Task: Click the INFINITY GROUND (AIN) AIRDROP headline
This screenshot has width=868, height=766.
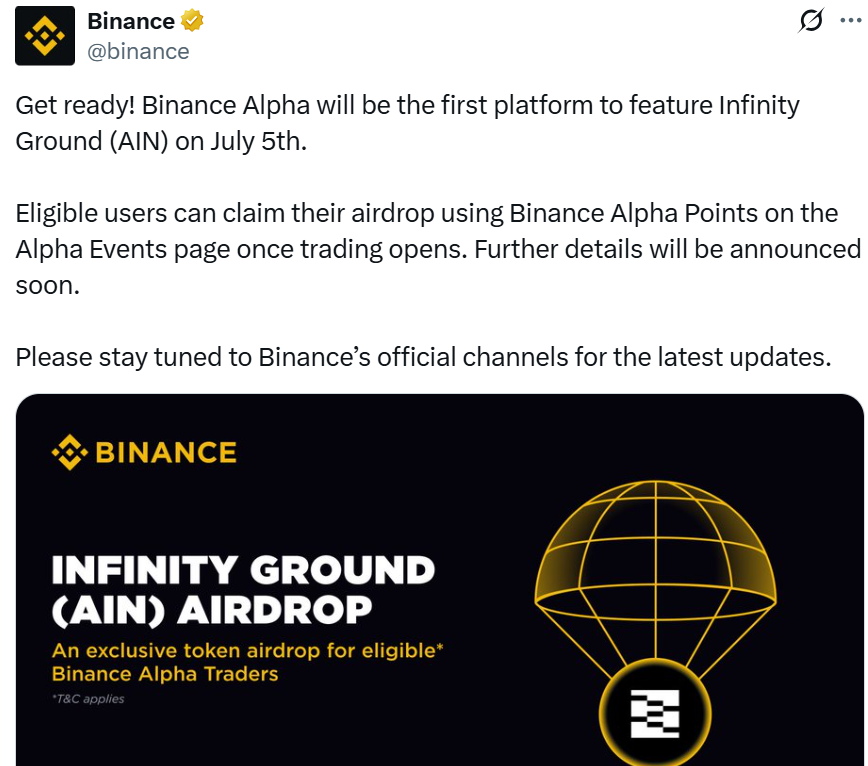Action: (x=244, y=590)
